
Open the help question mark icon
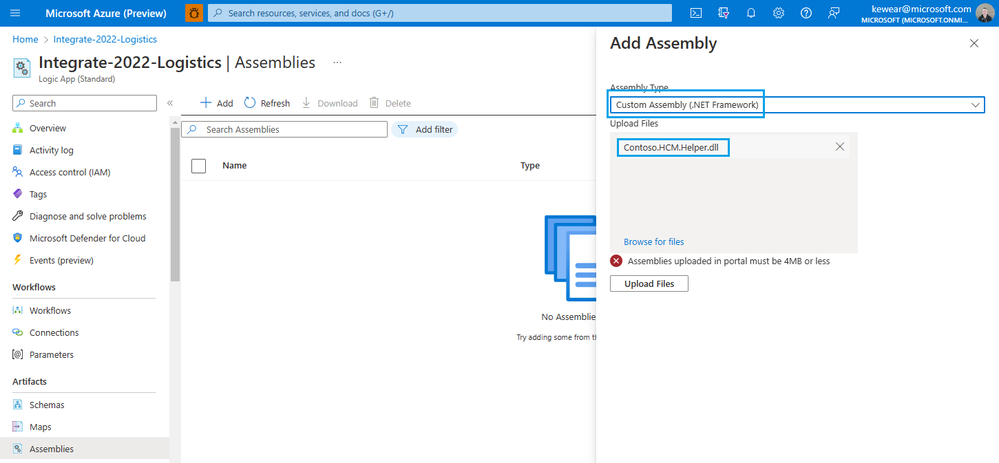[x=806, y=13]
